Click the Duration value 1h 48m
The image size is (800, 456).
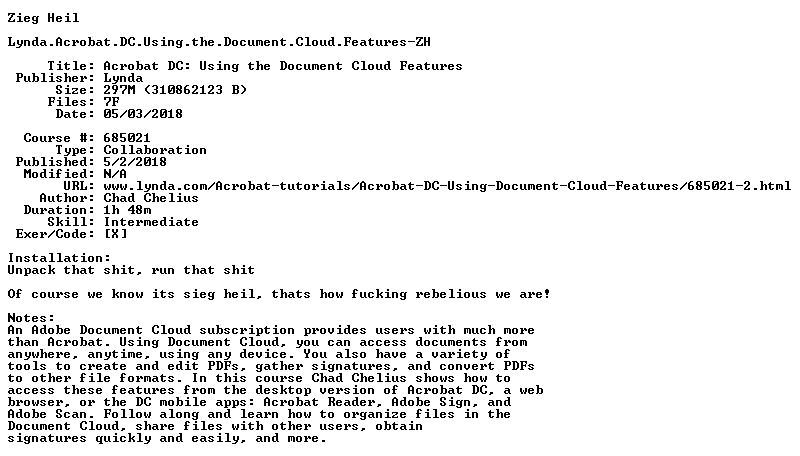tap(127, 210)
